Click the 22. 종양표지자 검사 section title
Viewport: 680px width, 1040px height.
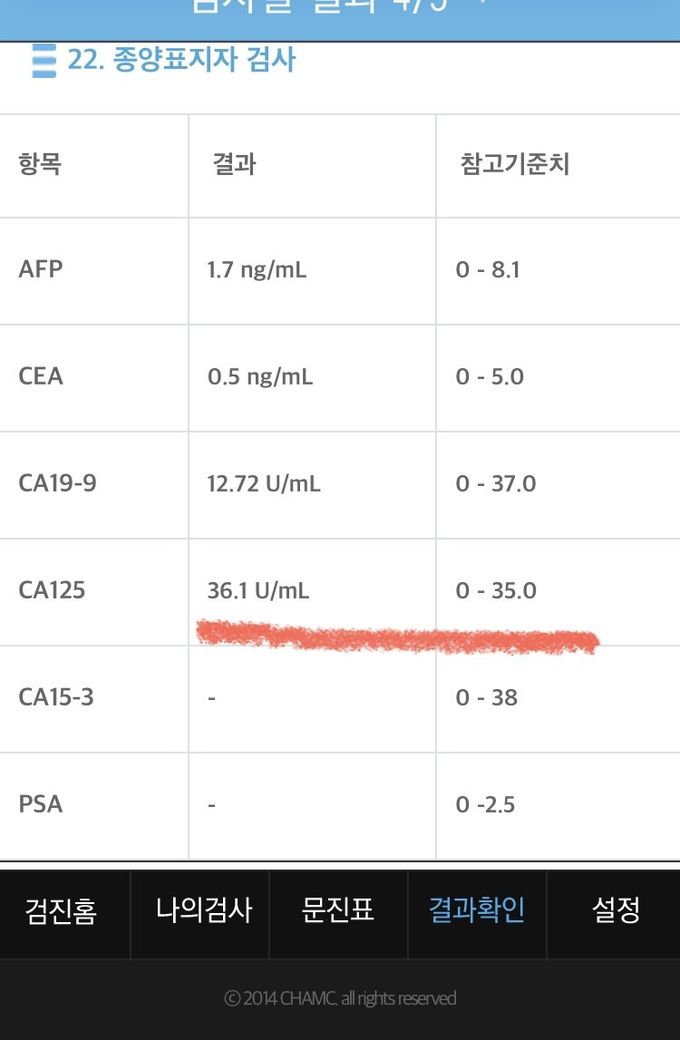pyautogui.click(x=181, y=60)
